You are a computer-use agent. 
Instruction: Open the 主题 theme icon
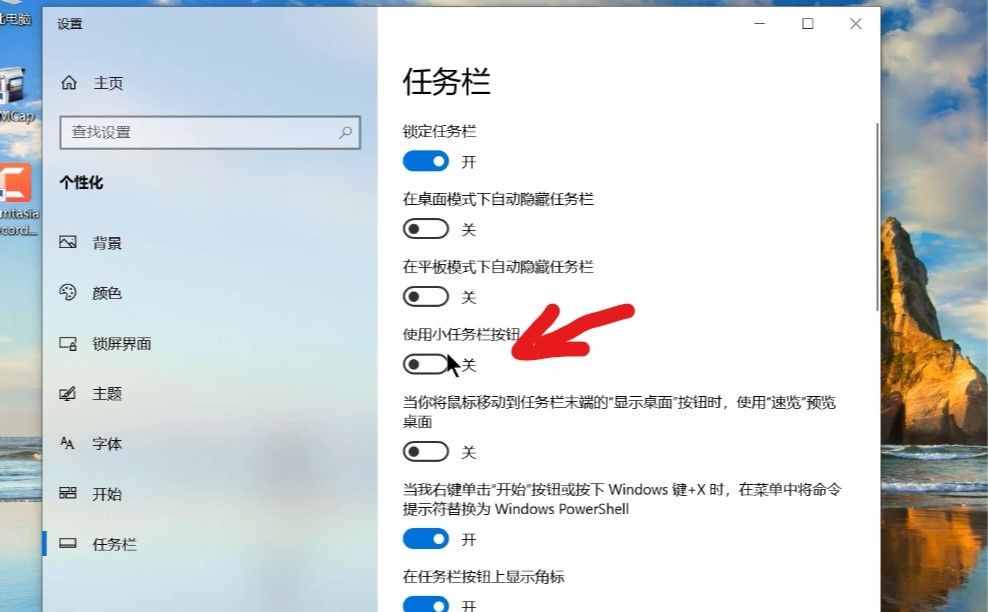coord(68,393)
